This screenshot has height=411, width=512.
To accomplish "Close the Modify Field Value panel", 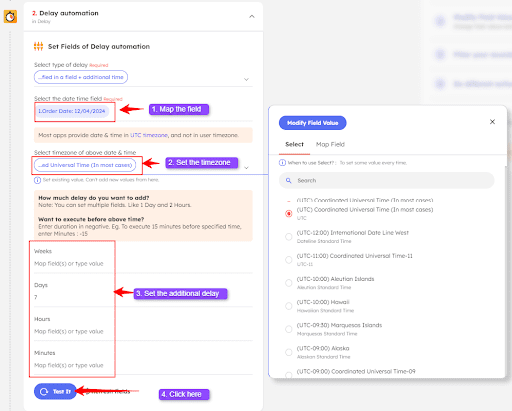I will click(492, 122).
